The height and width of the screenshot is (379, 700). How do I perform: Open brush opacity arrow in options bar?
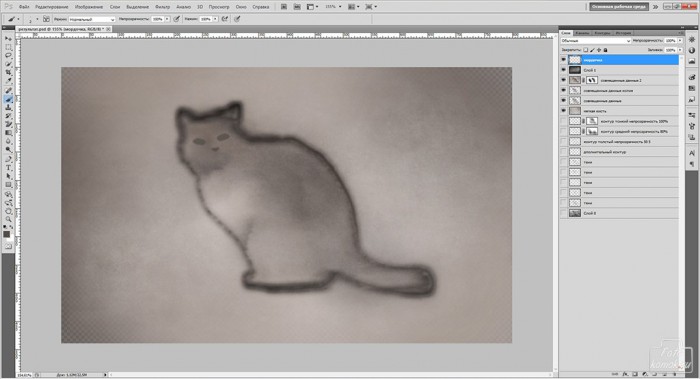pos(167,19)
